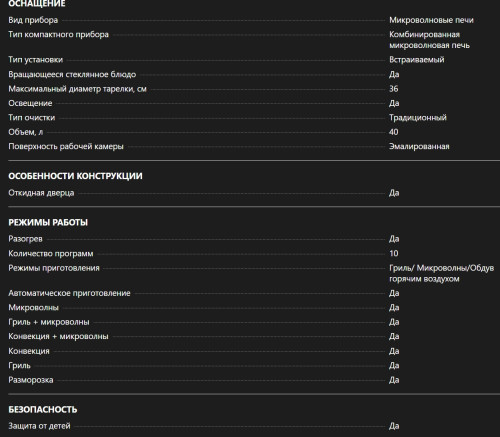
Task: Click the Тип очистки label
Action: (x=32, y=118)
